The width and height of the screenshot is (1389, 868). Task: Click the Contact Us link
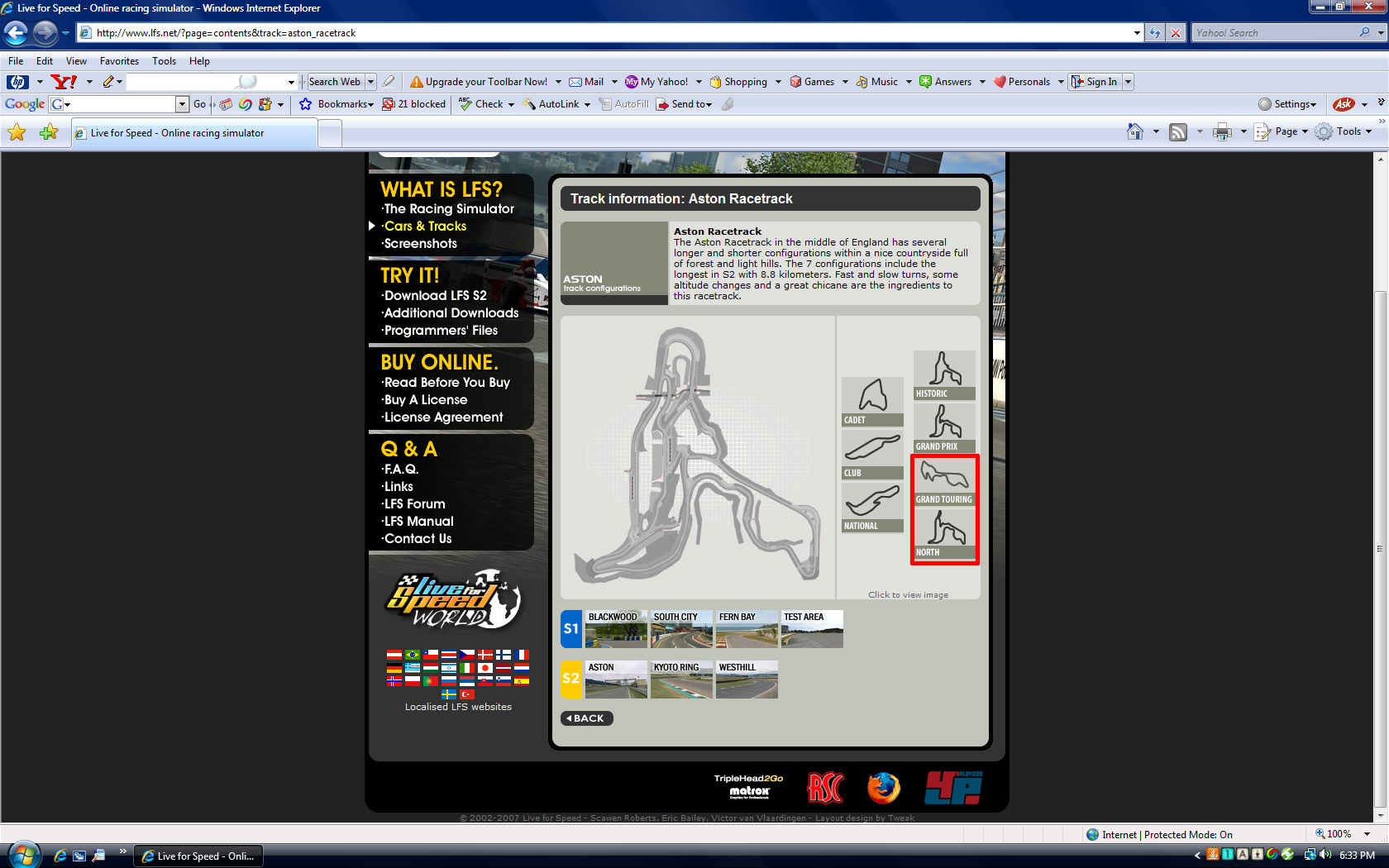pyautogui.click(x=418, y=539)
